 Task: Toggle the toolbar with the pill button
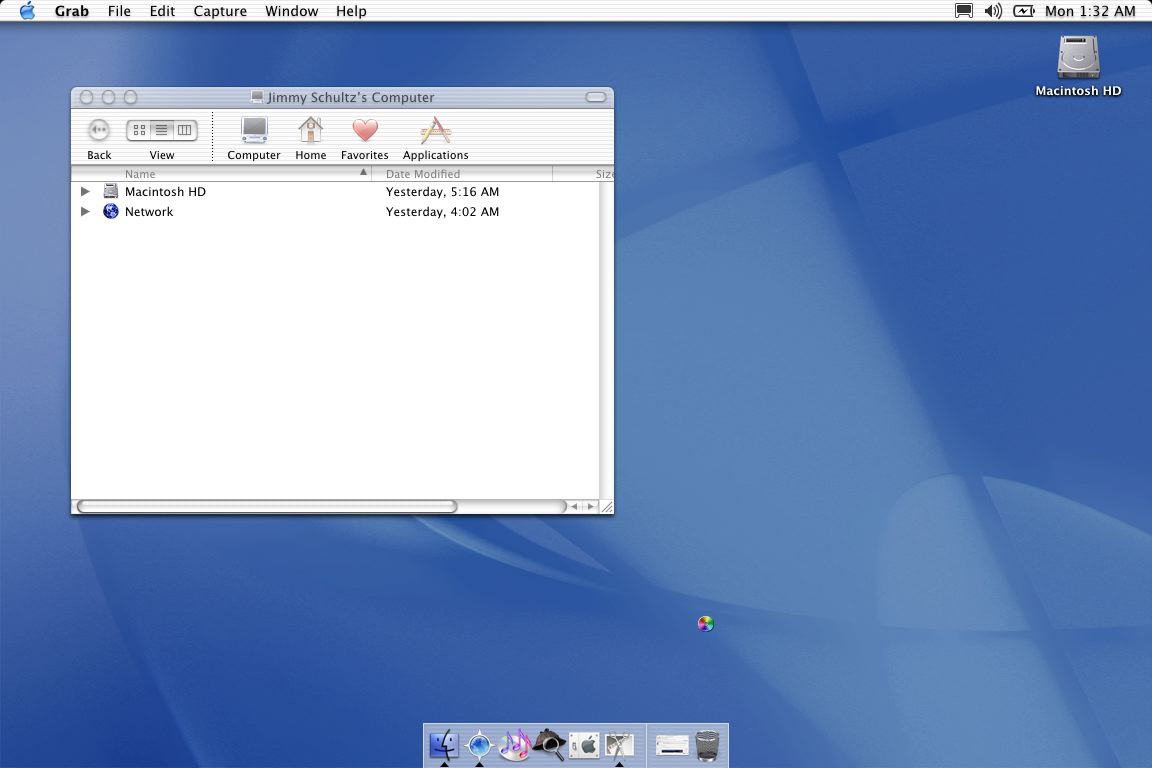coord(596,97)
